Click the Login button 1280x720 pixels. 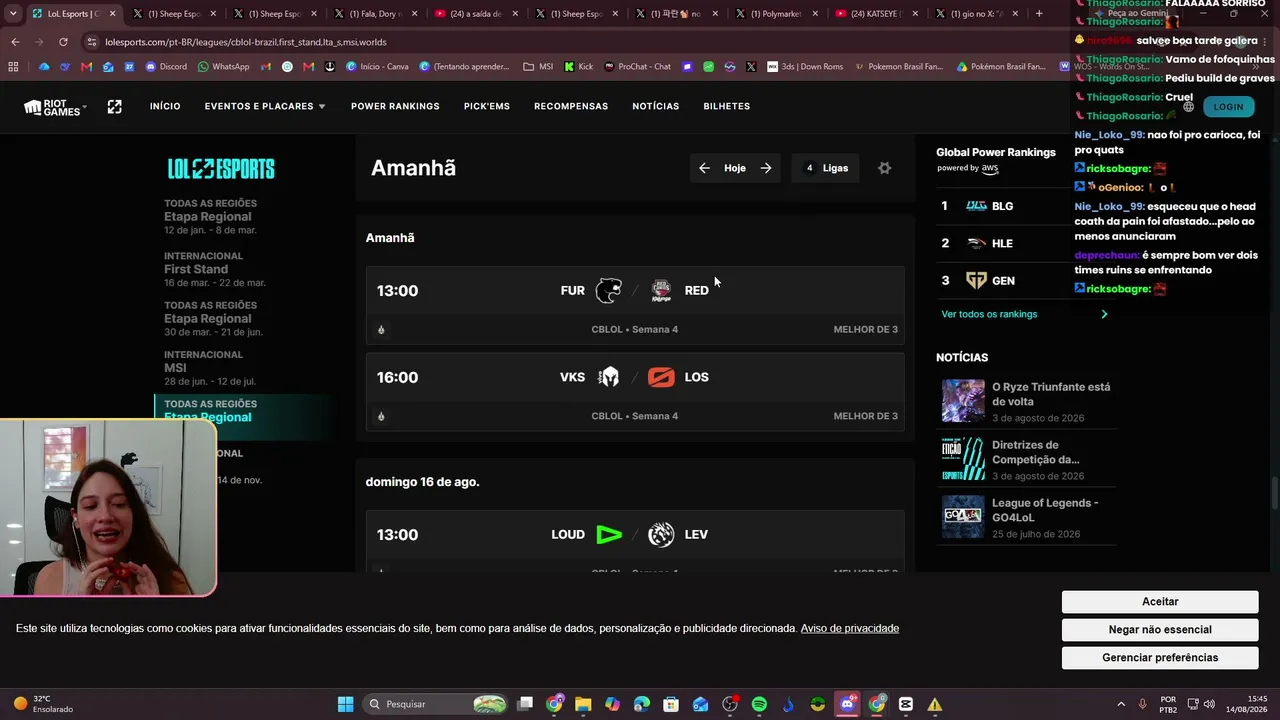[1228, 107]
